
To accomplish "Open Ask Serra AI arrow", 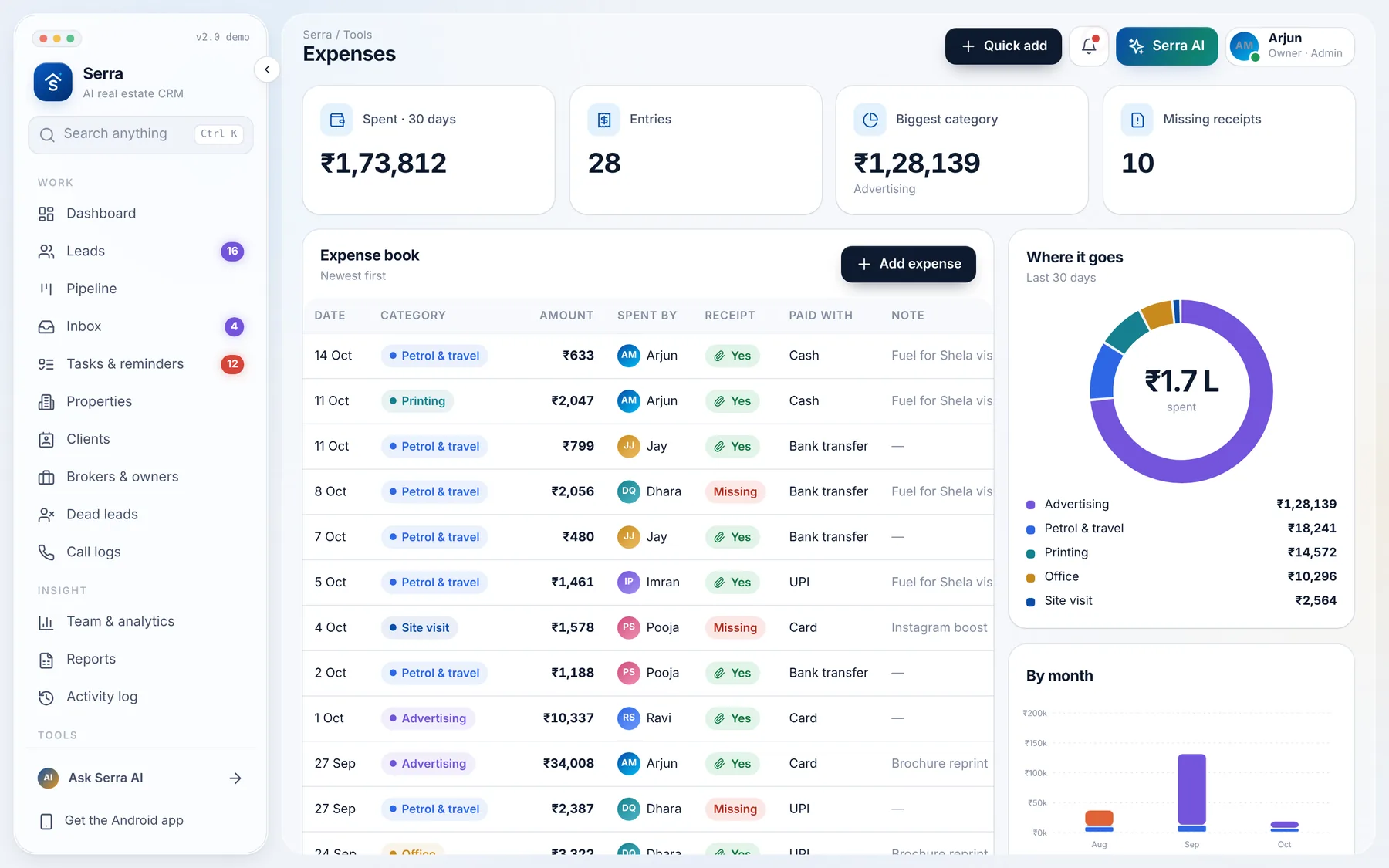I will click(x=235, y=778).
